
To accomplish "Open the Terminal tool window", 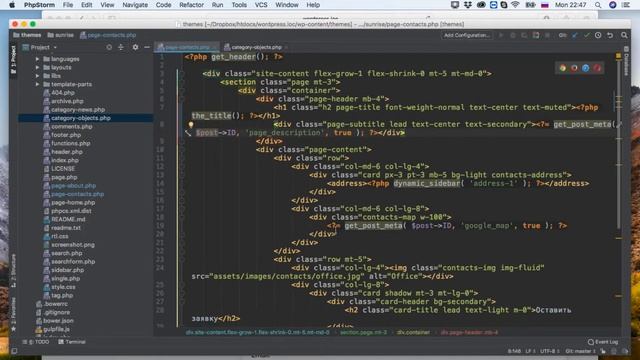I will click(x=72, y=342).
